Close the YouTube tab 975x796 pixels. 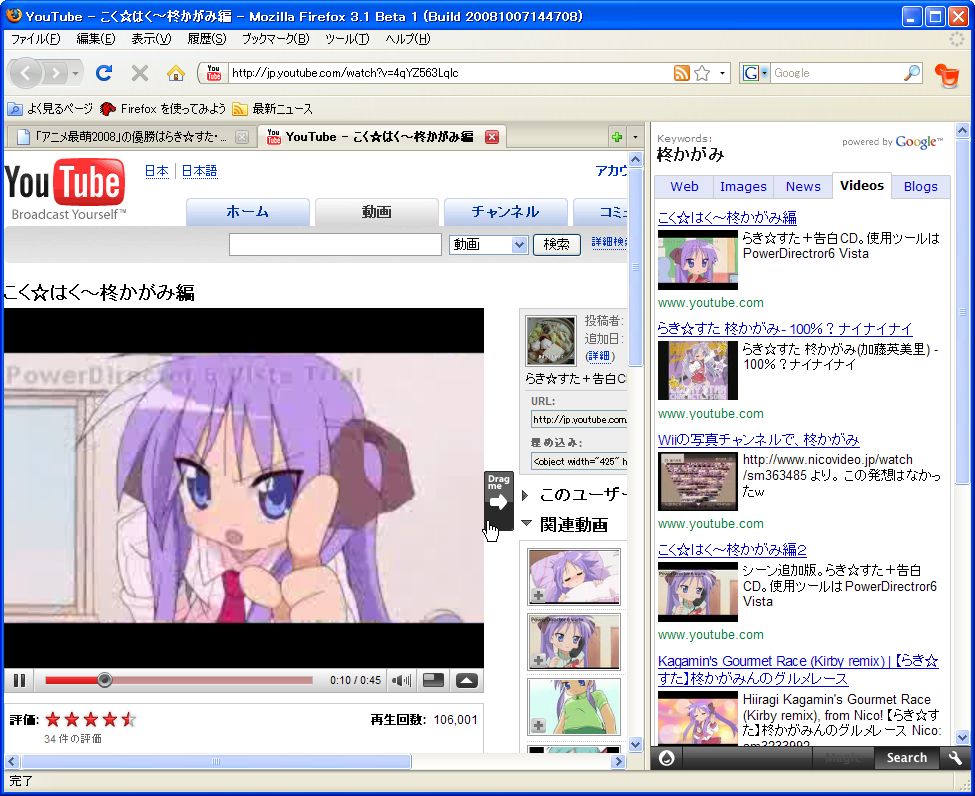[492, 137]
